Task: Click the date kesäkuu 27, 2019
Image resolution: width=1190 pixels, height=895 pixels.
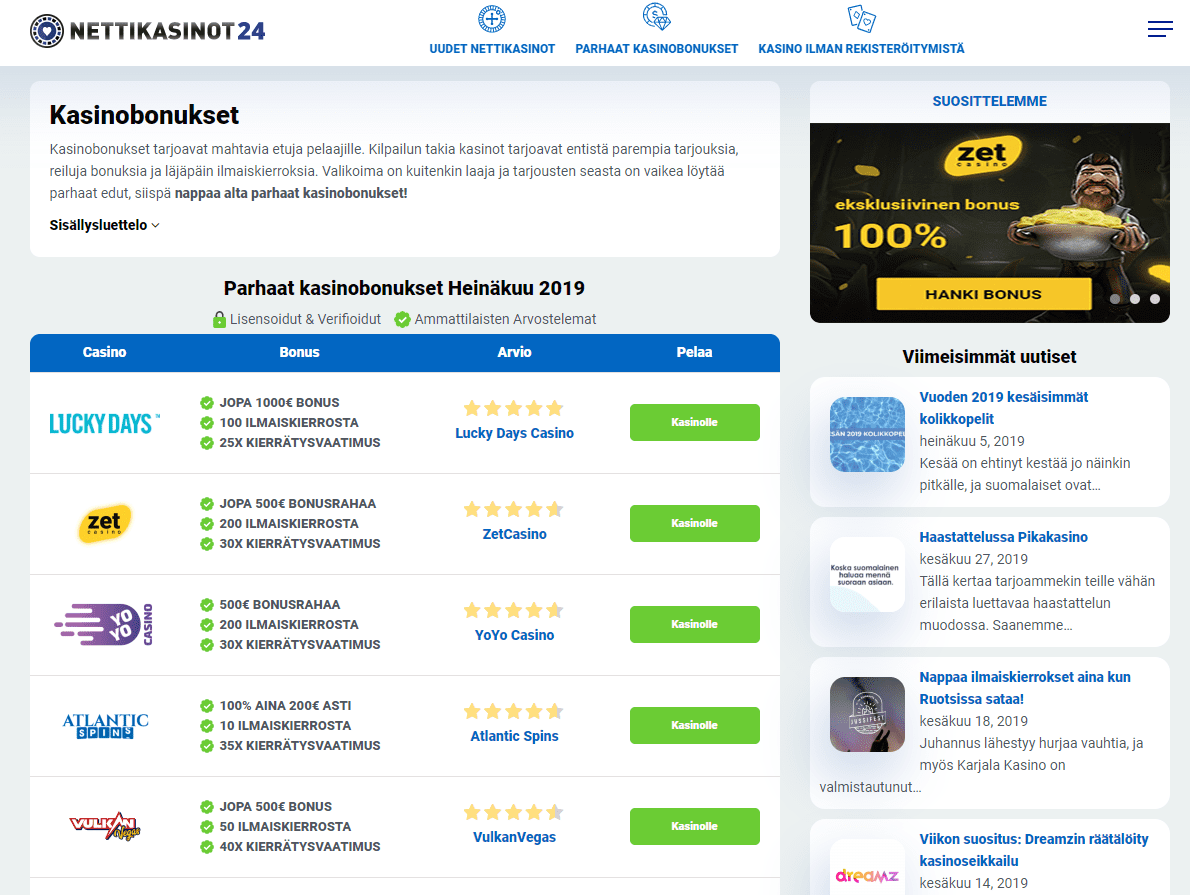Action: pyautogui.click(x=974, y=559)
